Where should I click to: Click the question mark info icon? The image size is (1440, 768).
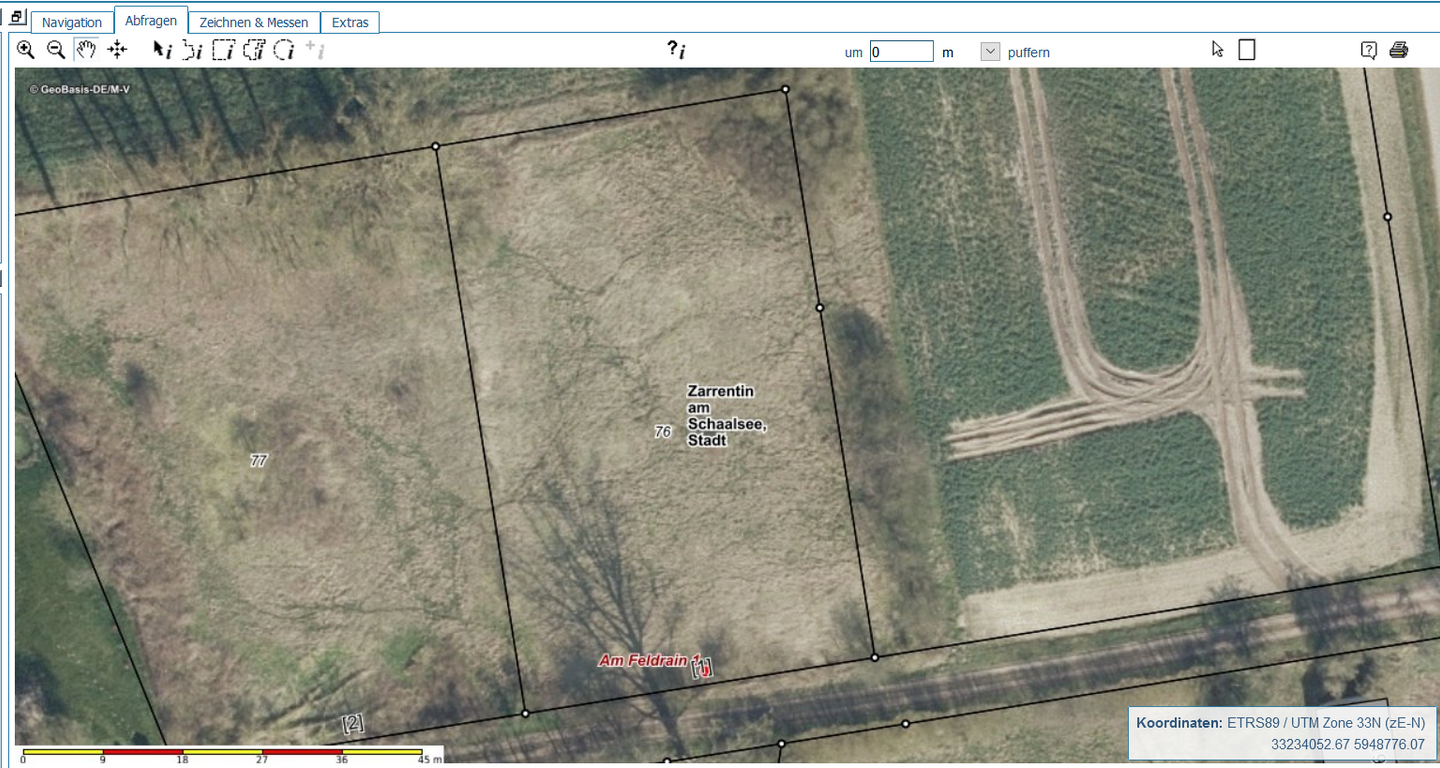[676, 49]
